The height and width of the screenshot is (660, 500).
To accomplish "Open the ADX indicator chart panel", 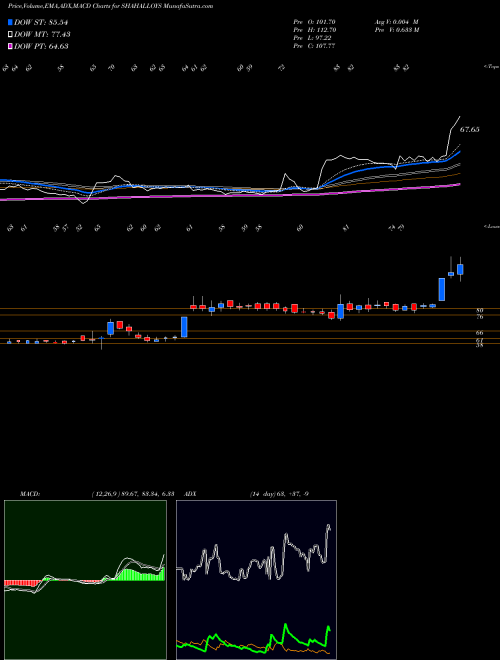I will pyautogui.click(x=256, y=580).
